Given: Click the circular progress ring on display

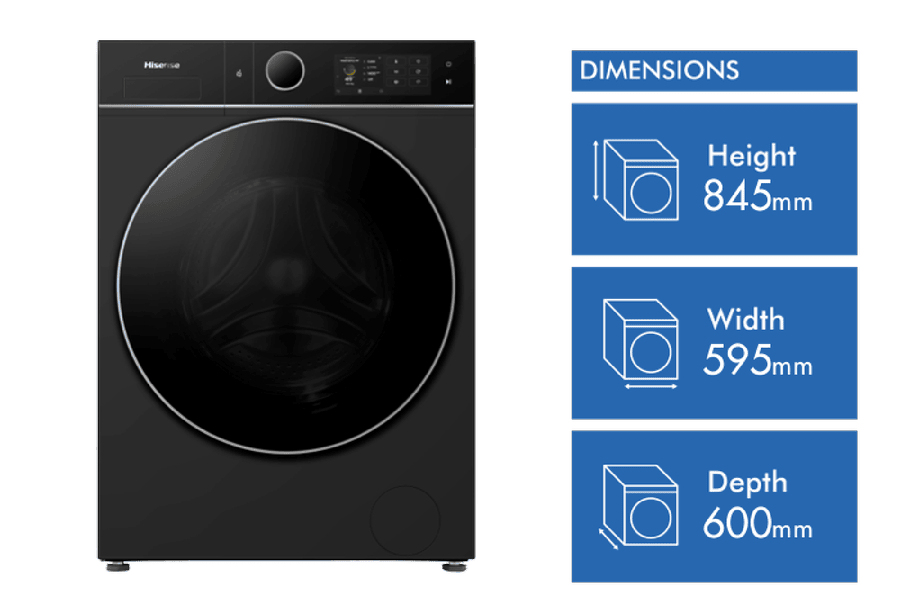Looking at the screenshot, I should (x=349, y=71).
